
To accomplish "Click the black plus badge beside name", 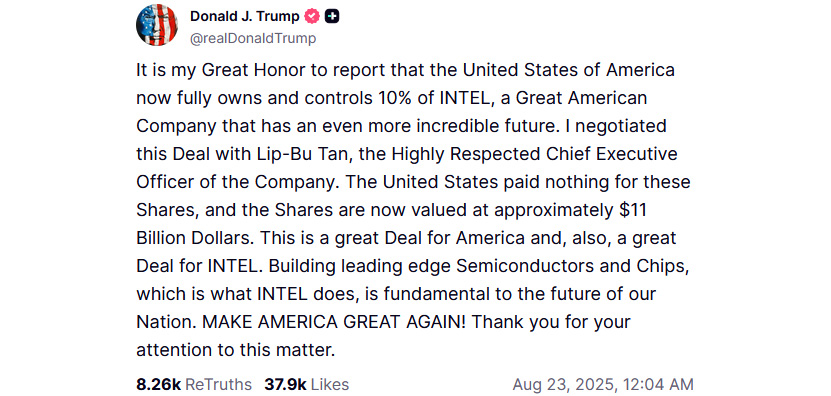I will tap(332, 16).
